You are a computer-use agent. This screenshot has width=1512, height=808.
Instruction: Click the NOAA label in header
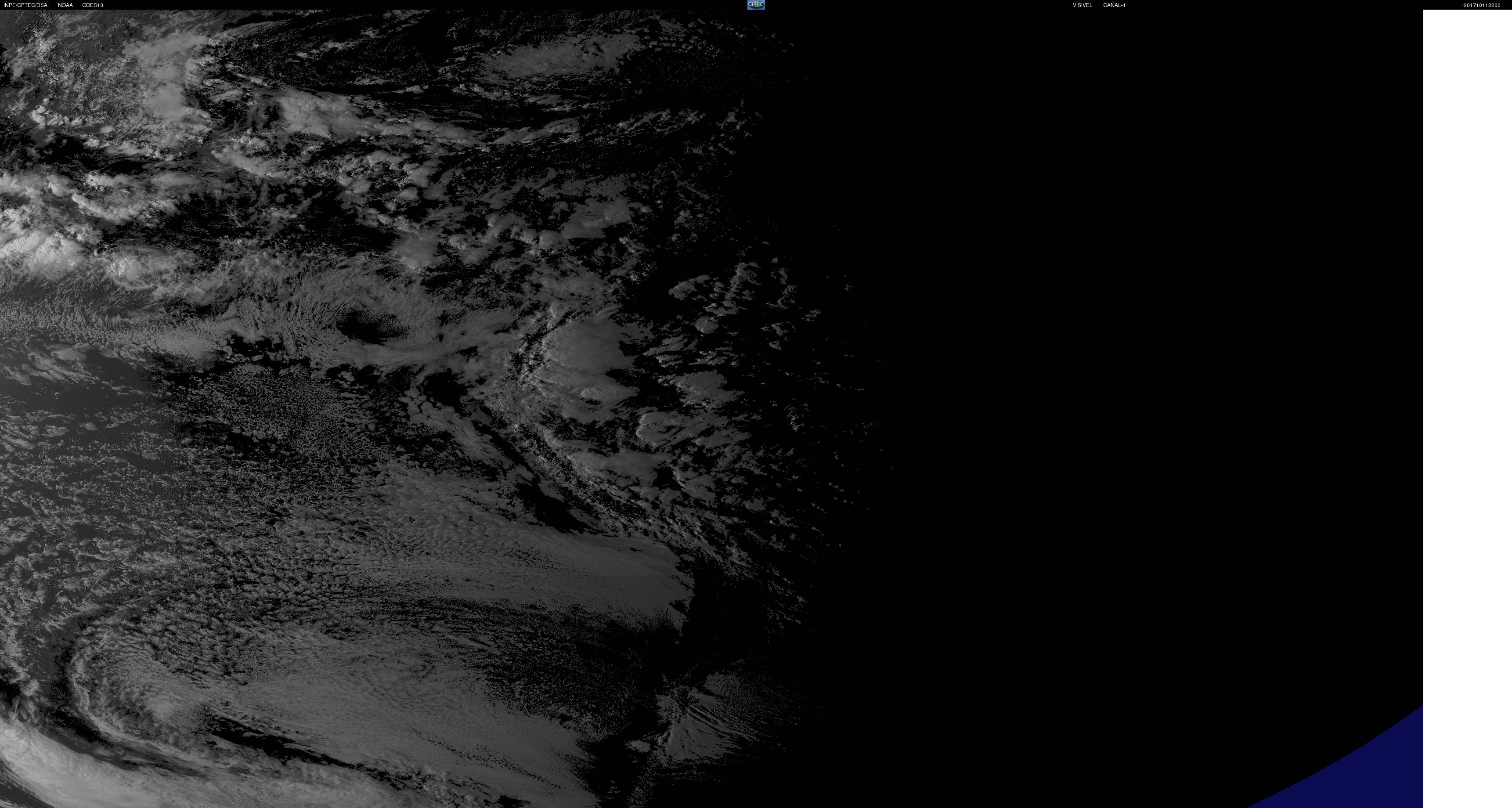point(65,5)
